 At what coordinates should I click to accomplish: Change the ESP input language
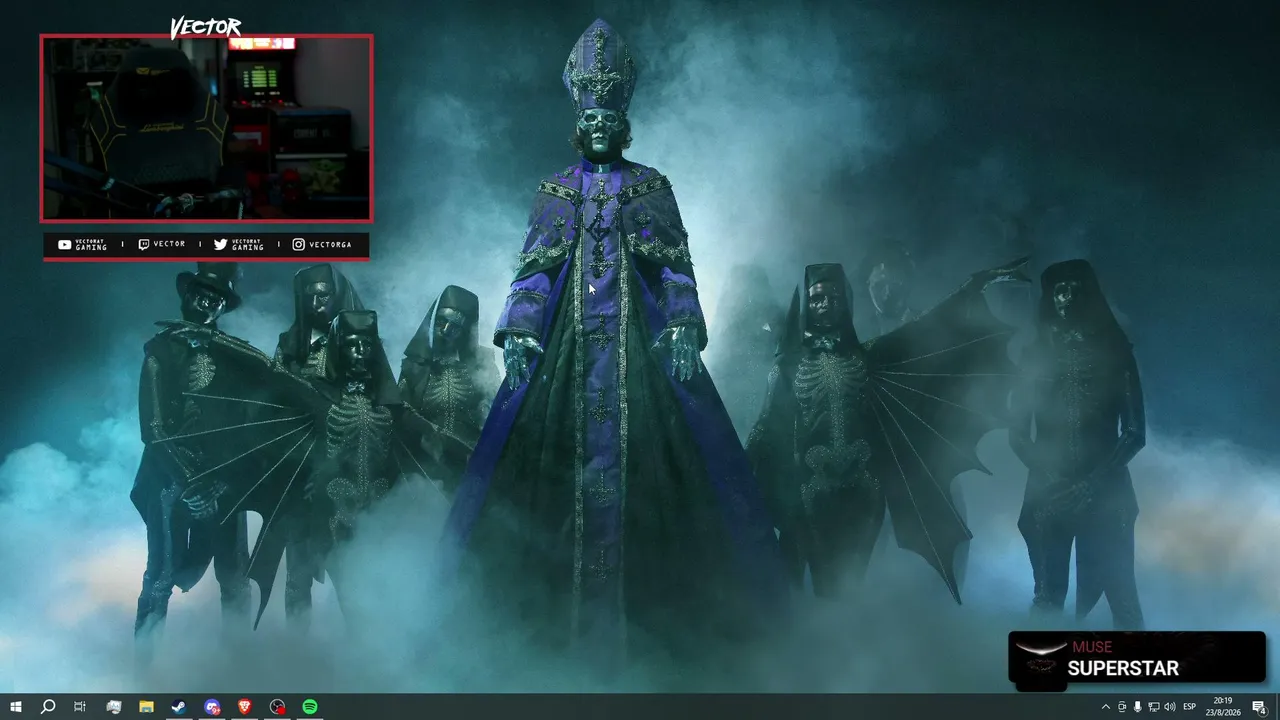pos(1190,707)
